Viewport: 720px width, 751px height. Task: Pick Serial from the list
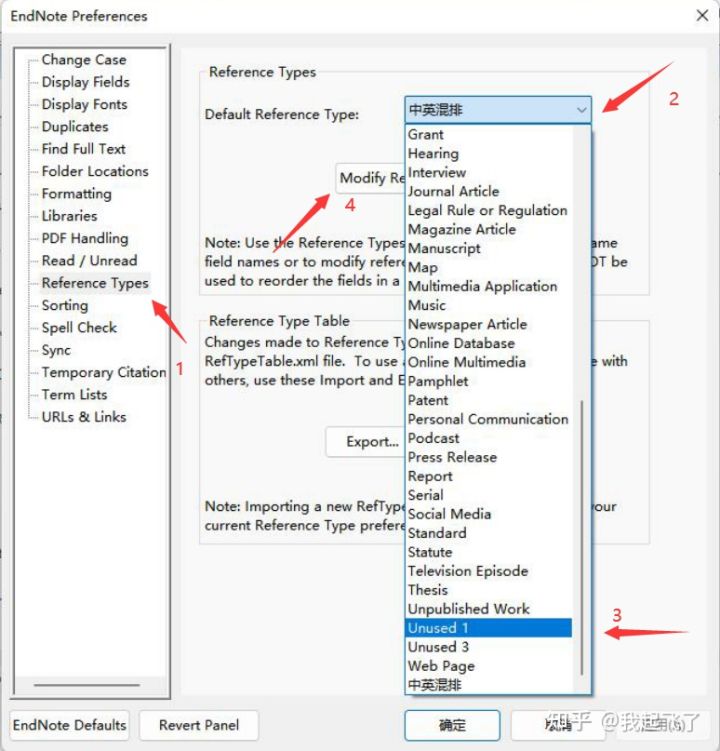pyautogui.click(x=489, y=495)
